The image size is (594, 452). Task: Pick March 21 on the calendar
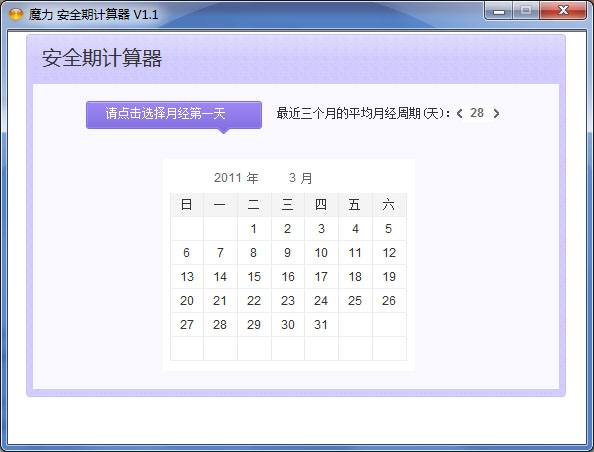click(x=220, y=300)
